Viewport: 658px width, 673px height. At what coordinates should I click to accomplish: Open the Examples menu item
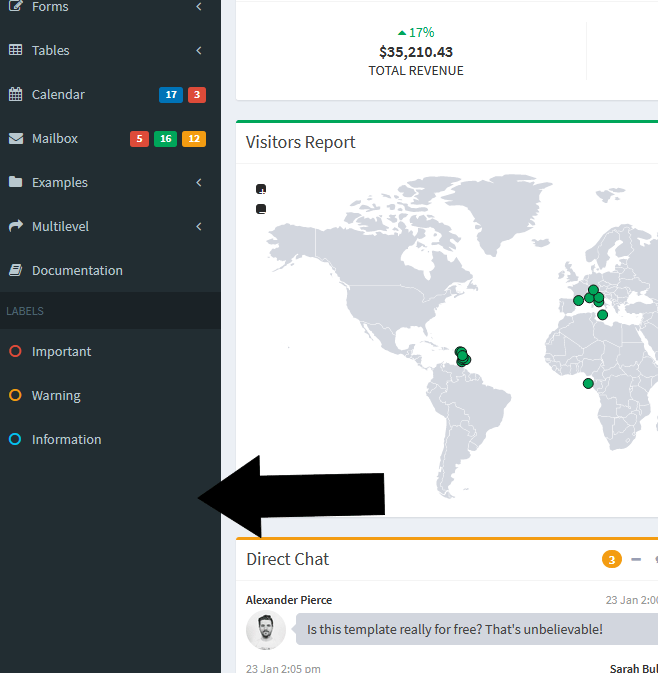click(110, 182)
